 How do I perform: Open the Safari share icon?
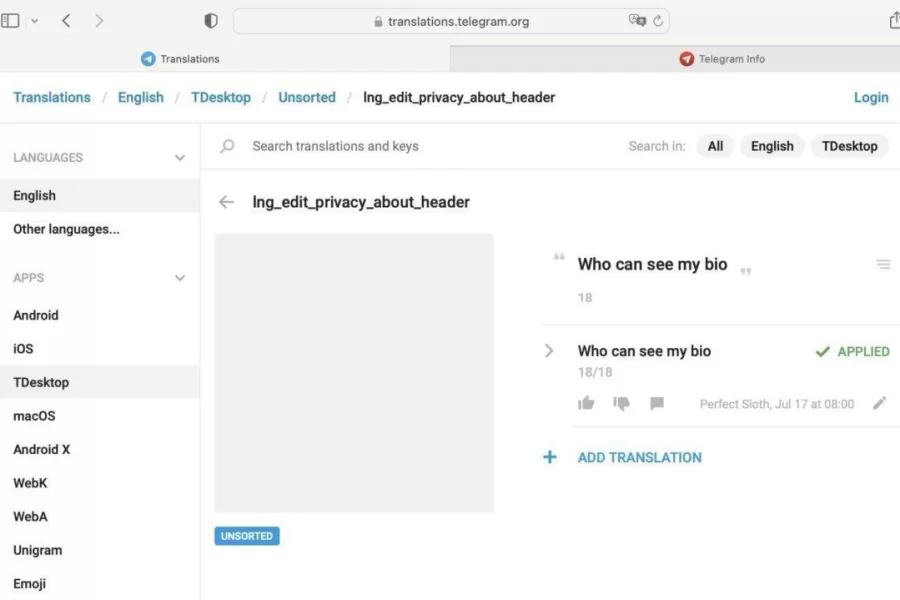coord(894,21)
